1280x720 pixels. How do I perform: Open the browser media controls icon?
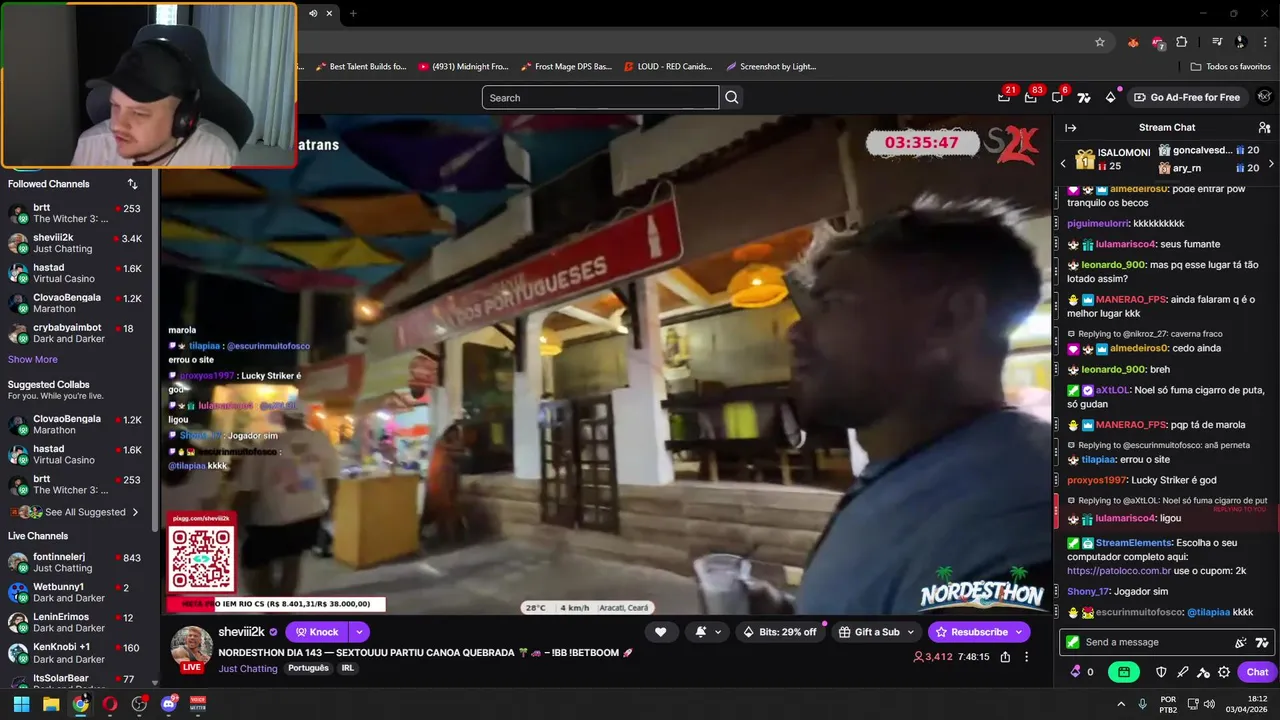click(1217, 42)
